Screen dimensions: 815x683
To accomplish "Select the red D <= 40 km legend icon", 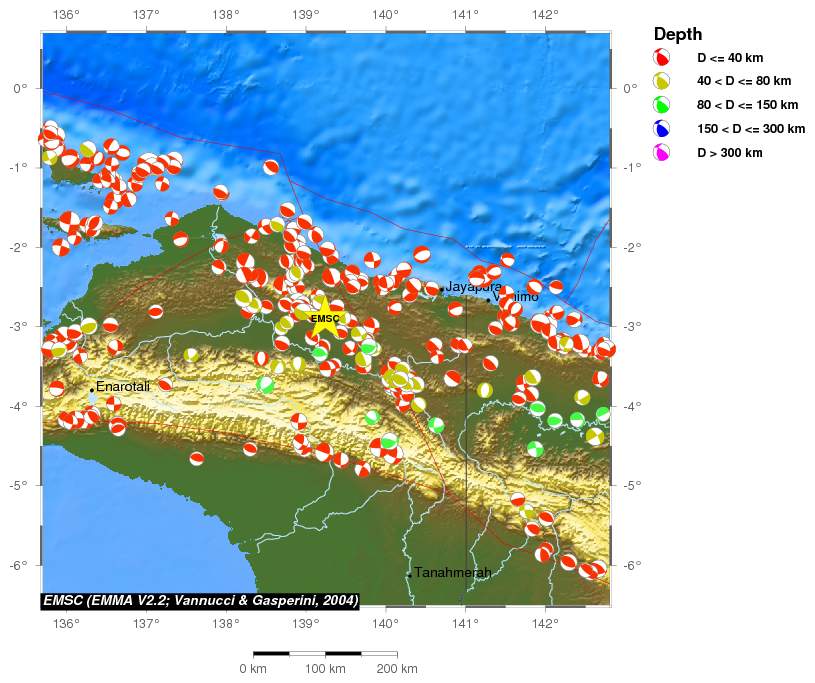I will point(662,58).
